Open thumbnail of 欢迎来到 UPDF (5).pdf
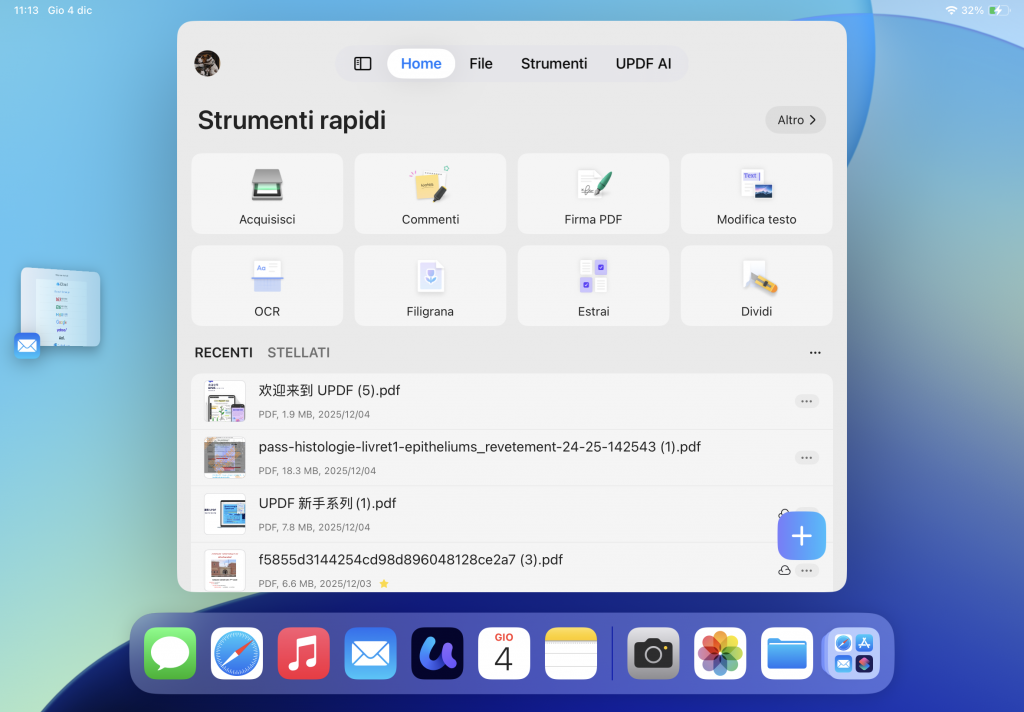1024x712 pixels. pos(225,402)
